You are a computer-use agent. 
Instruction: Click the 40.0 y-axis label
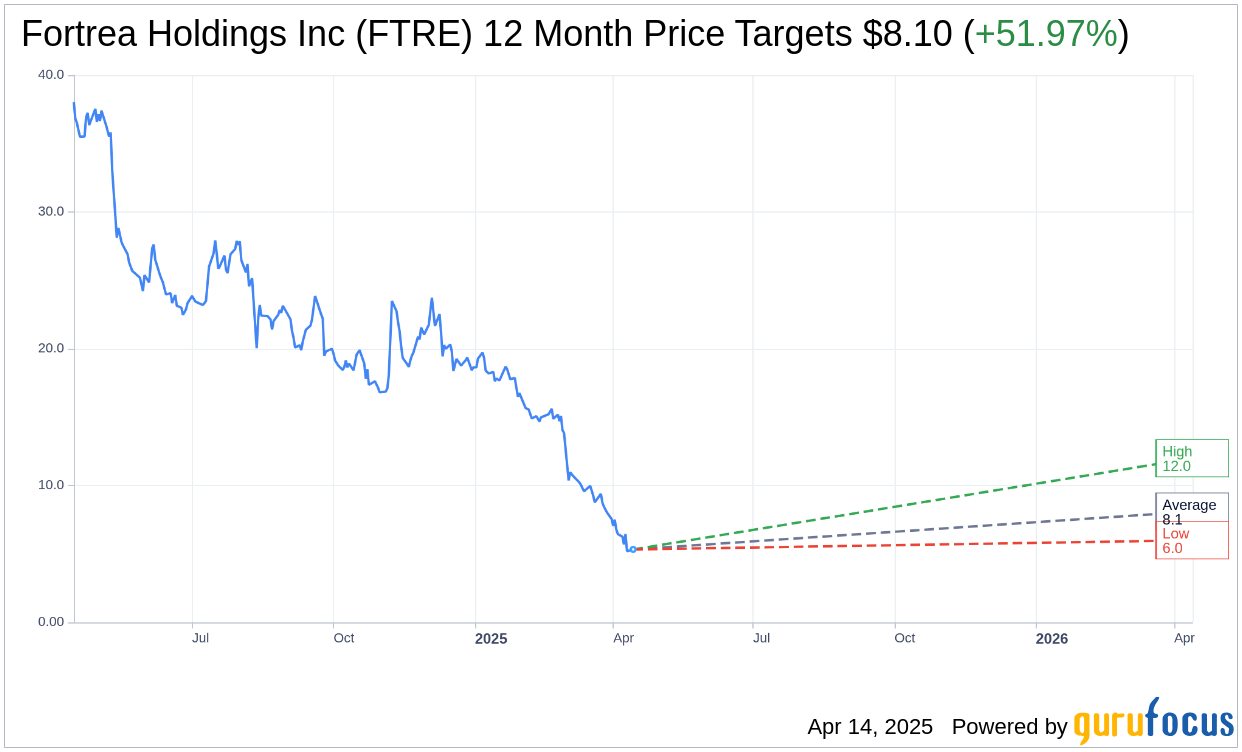coord(51,75)
